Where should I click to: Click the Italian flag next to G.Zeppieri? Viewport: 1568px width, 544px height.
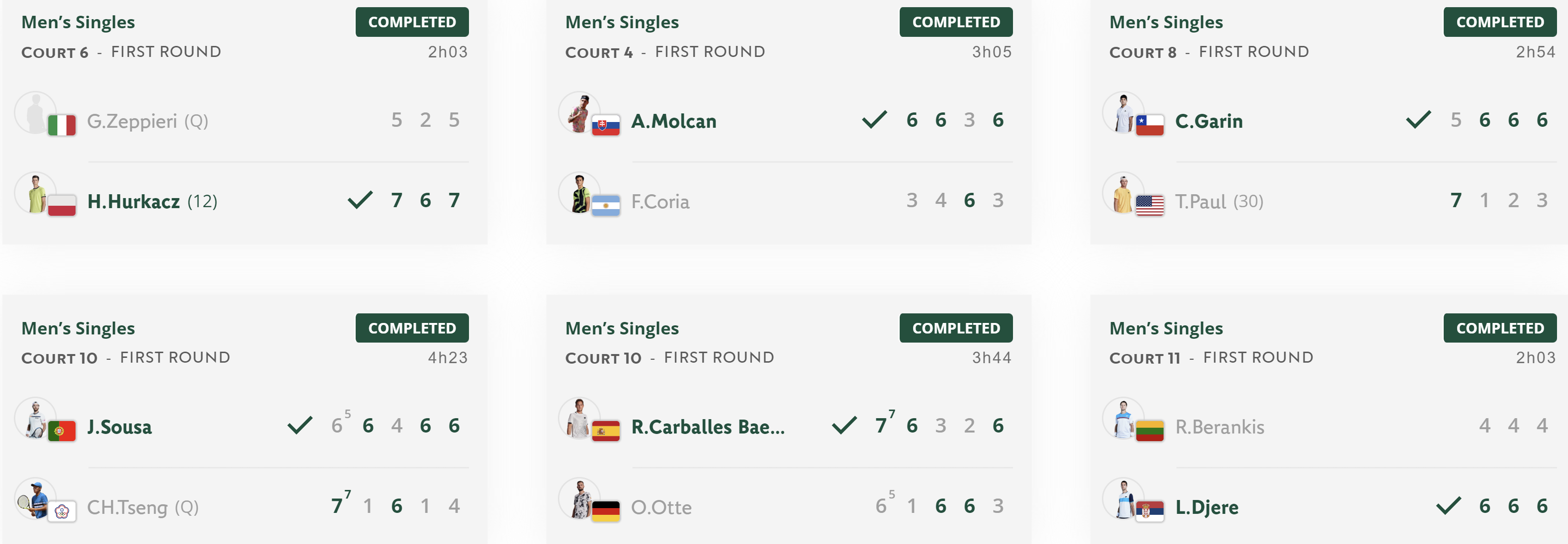tap(62, 125)
